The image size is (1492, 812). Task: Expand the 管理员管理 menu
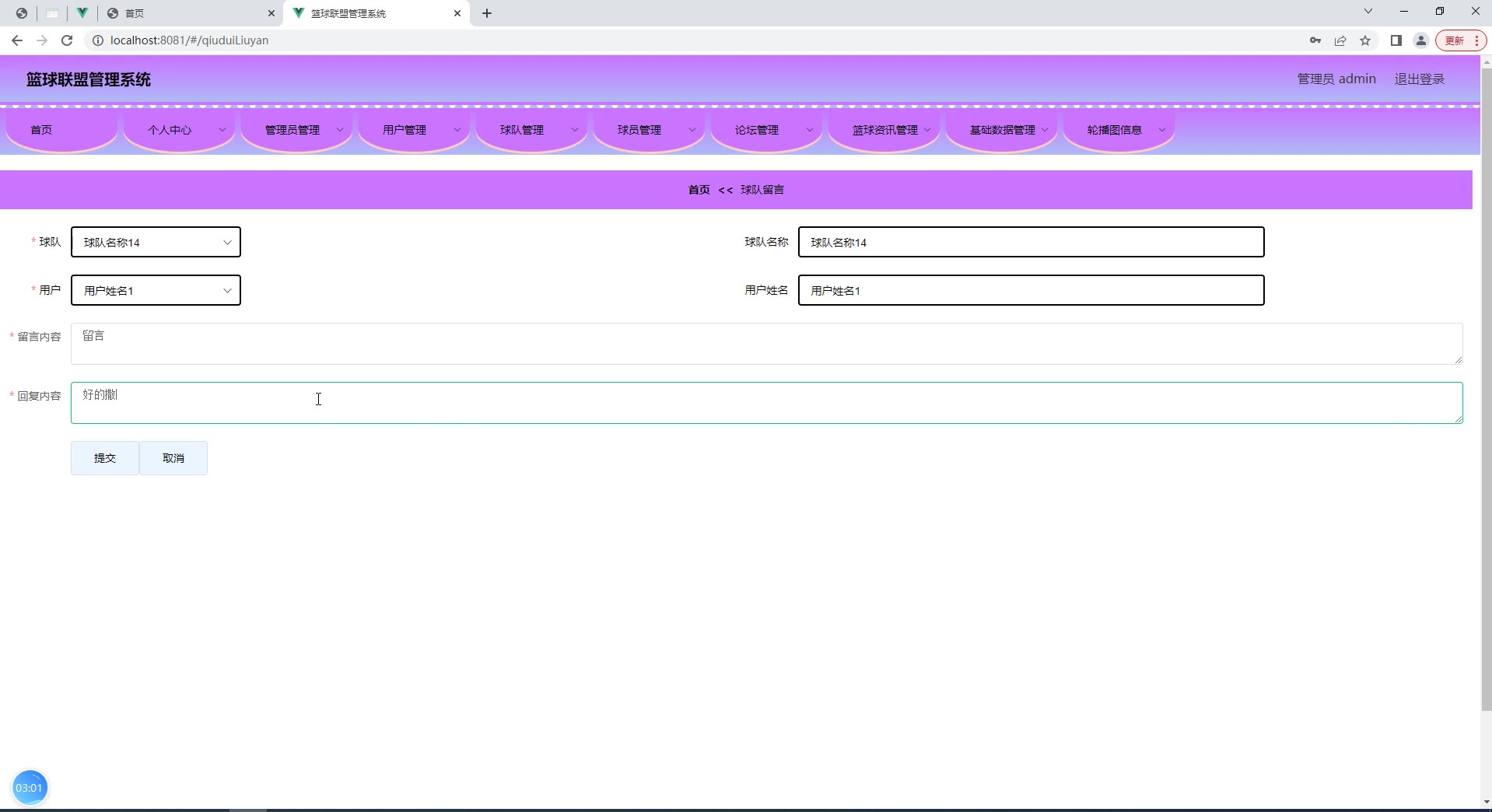tap(296, 130)
